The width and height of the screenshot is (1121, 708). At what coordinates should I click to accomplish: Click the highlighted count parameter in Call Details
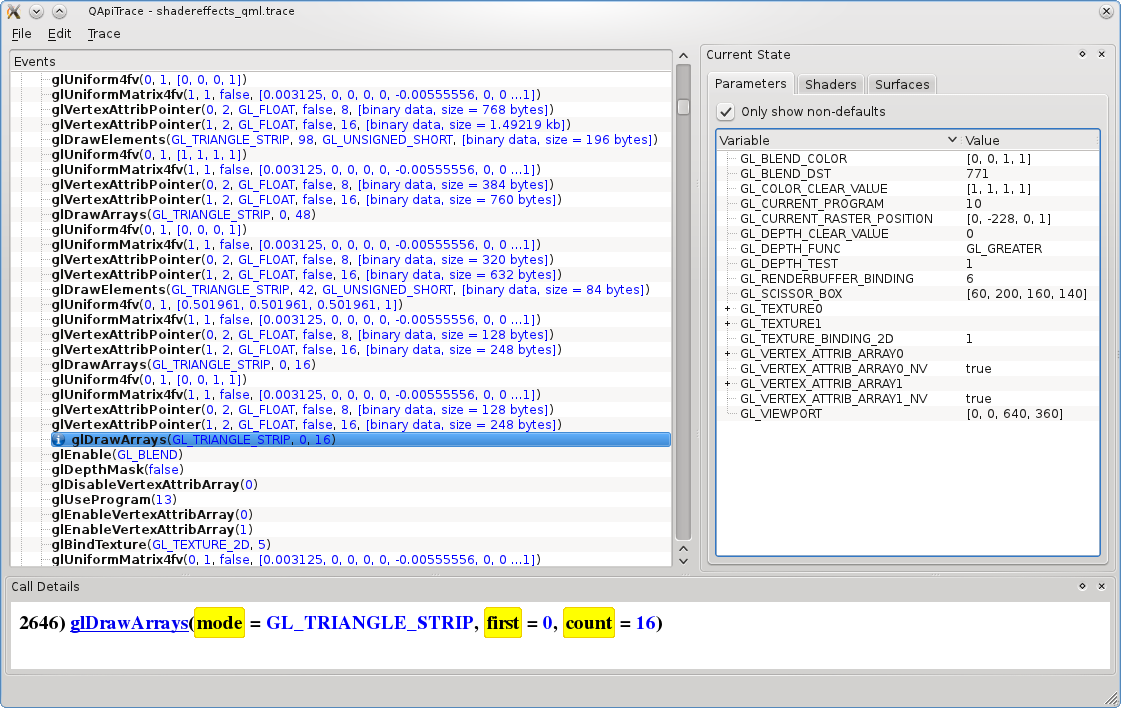coord(588,623)
